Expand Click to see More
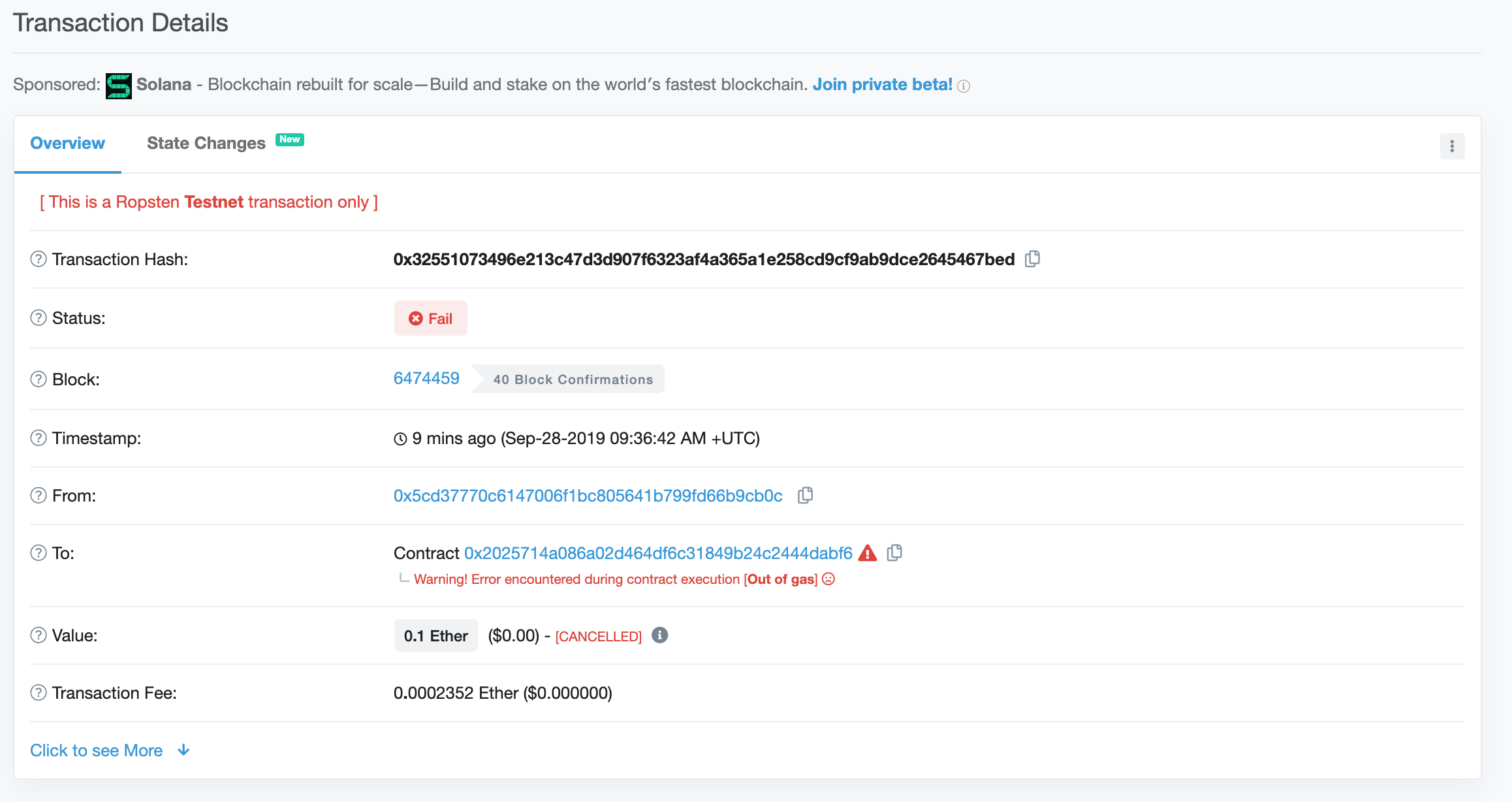The height and width of the screenshot is (802, 1512). [97, 750]
